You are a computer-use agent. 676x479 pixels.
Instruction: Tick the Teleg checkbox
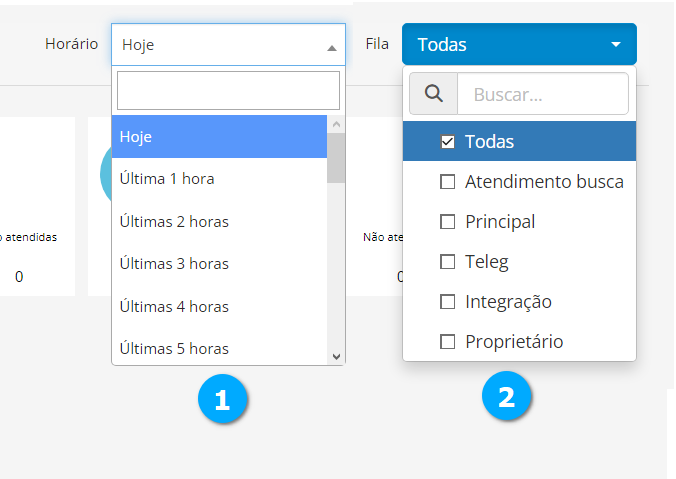[x=448, y=262]
